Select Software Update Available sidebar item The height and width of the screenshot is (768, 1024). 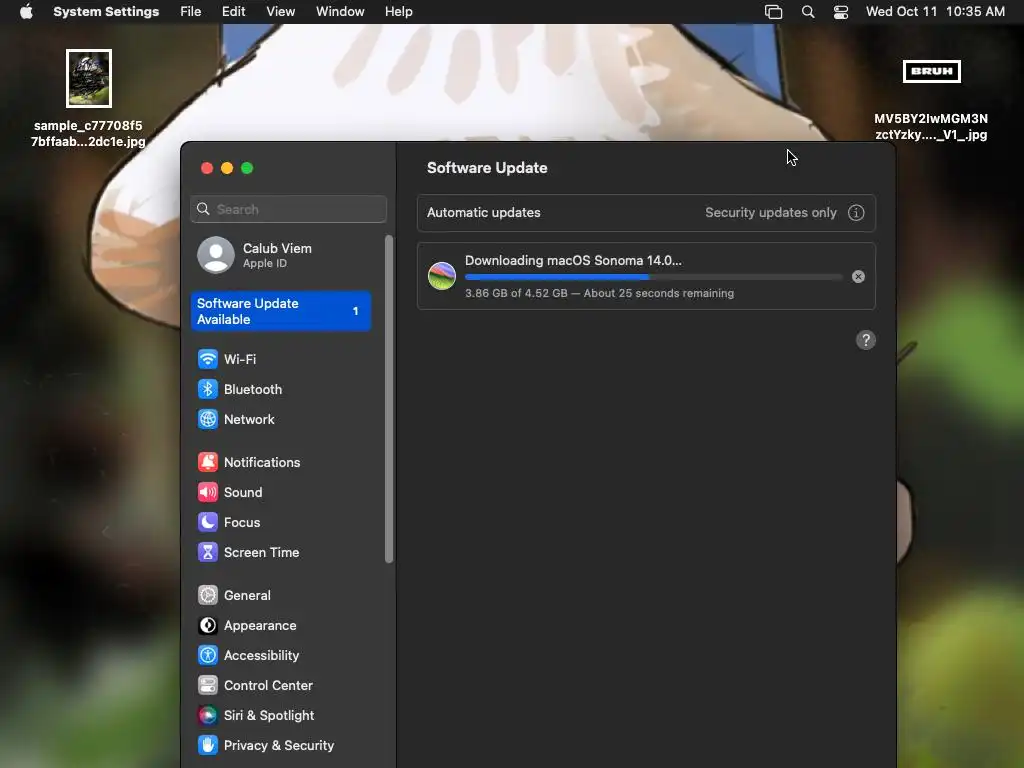280,312
